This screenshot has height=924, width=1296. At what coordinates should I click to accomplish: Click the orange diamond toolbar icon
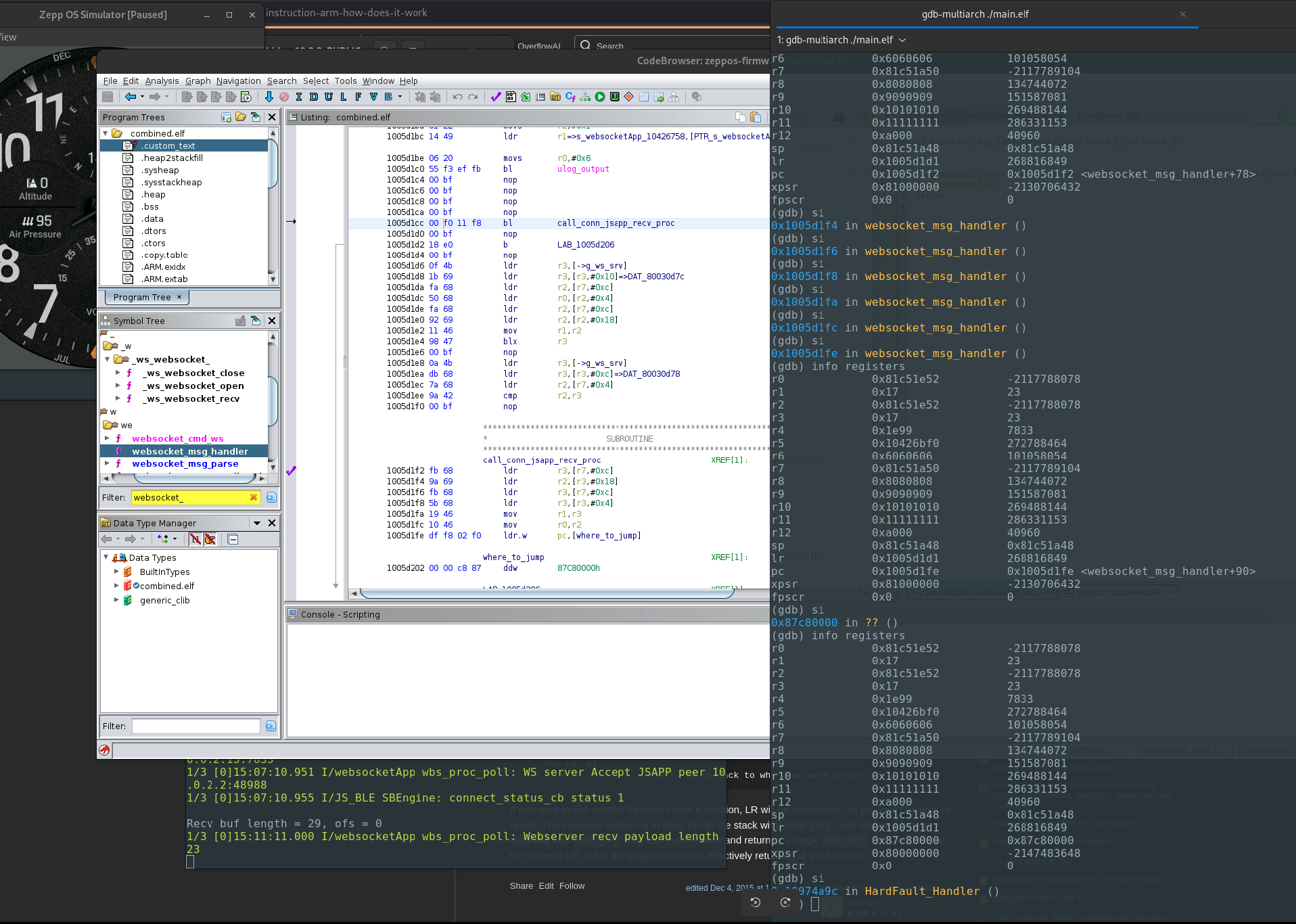[x=629, y=97]
